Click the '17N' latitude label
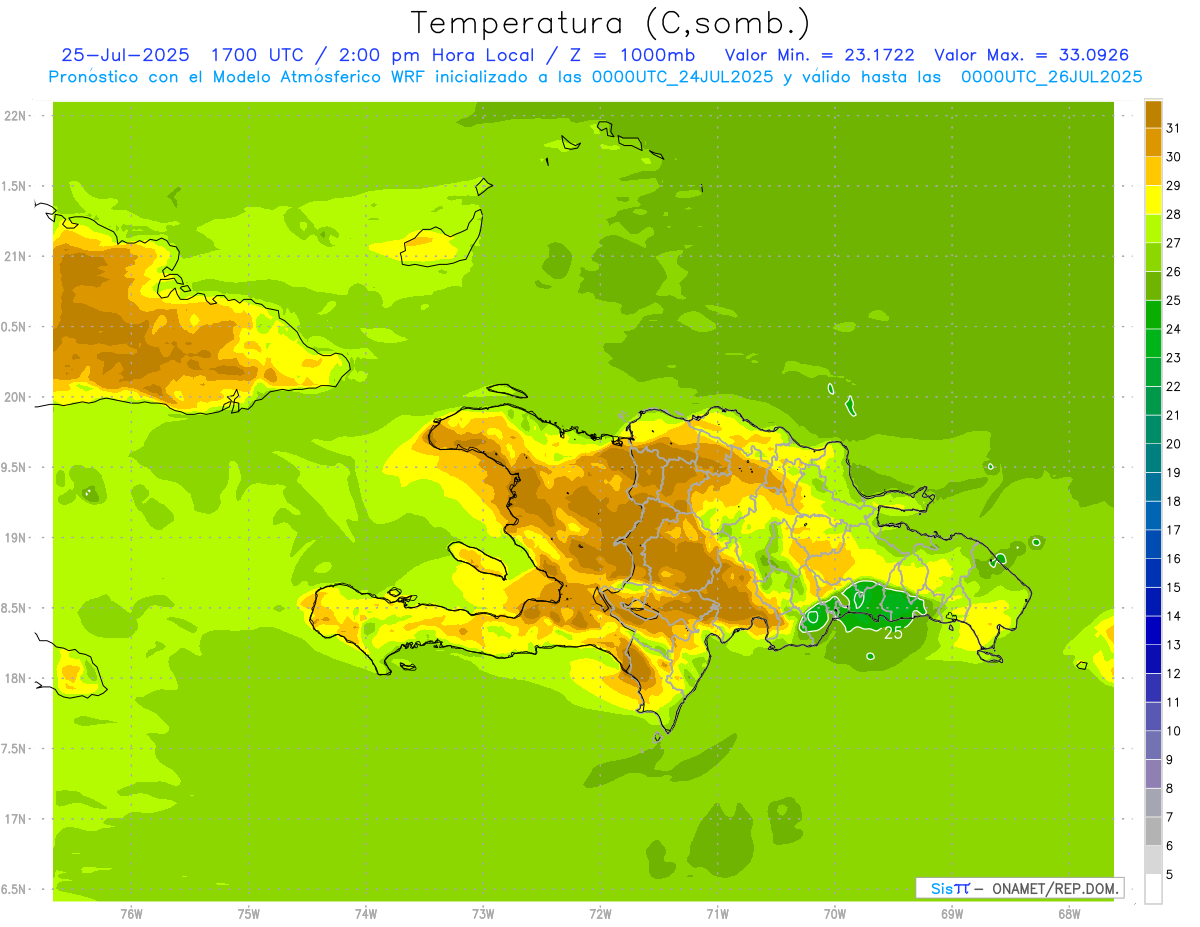 [17, 819]
